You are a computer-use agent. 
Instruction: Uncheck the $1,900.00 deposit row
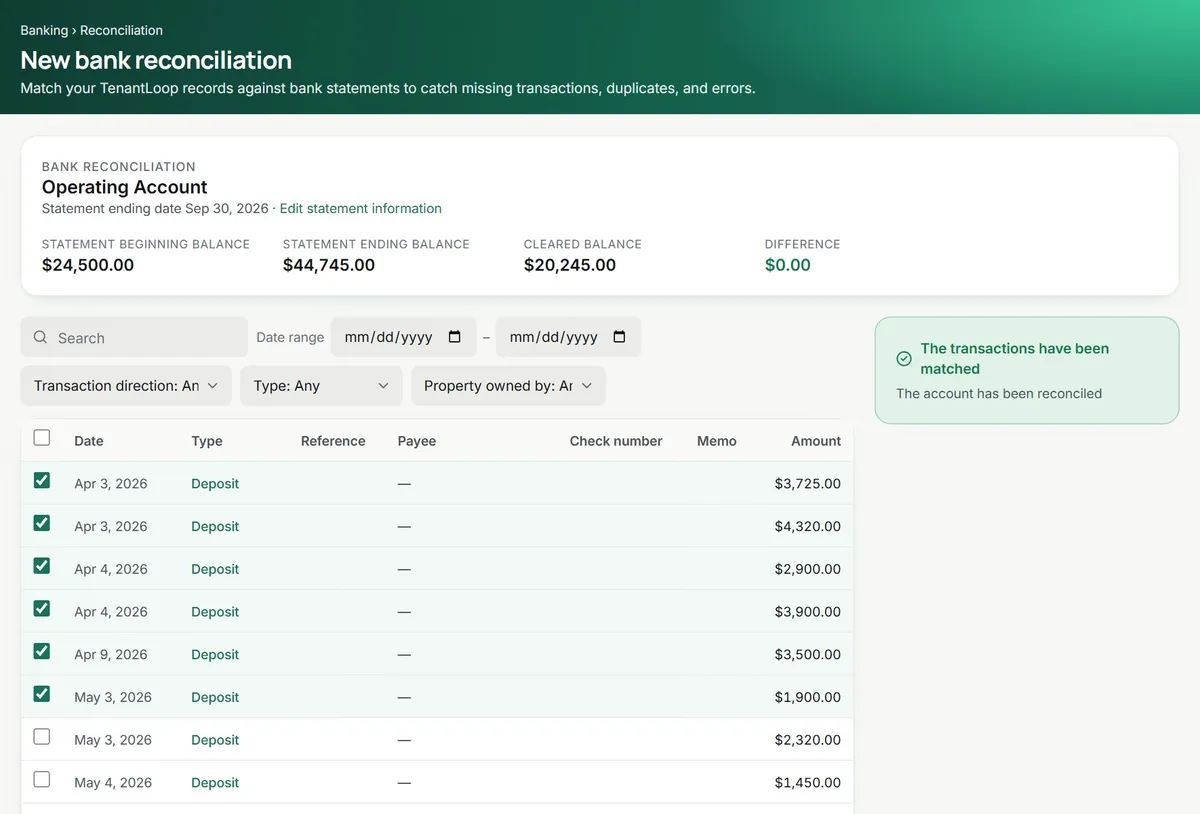coord(42,694)
